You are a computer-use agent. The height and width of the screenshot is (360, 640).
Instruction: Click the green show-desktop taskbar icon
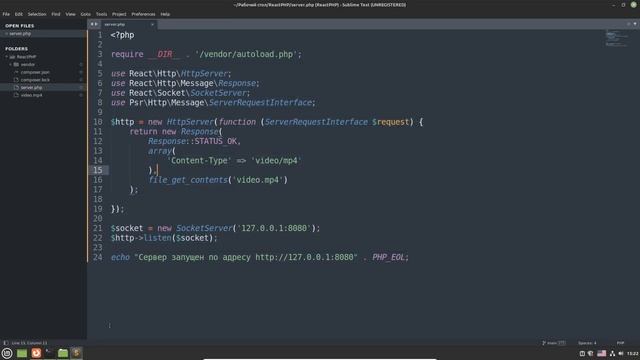point(22,353)
